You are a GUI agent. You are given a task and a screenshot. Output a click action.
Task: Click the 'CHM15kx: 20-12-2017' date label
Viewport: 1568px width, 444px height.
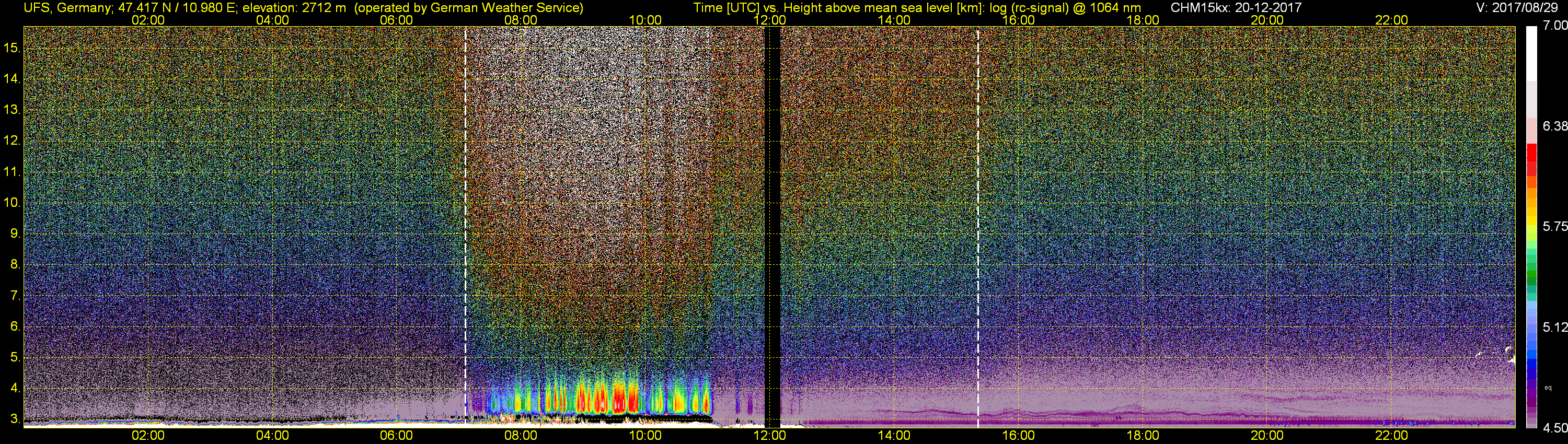1236,8
